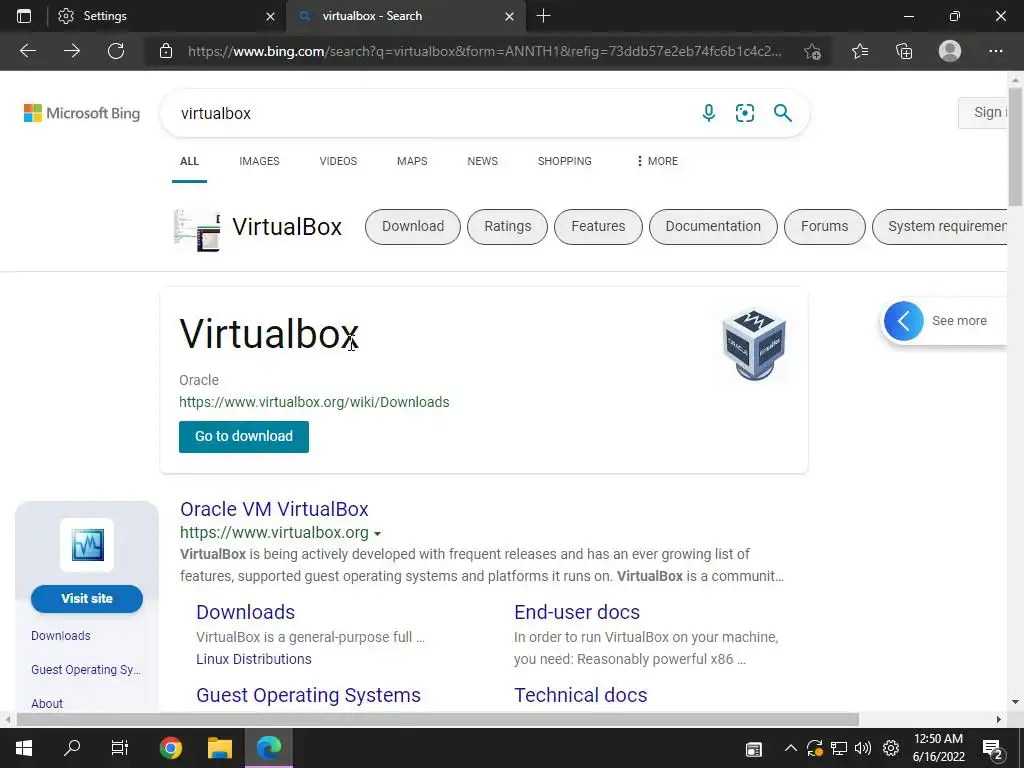Reload the page with refresh icon
1024x768 pixels.
[116, 51]
